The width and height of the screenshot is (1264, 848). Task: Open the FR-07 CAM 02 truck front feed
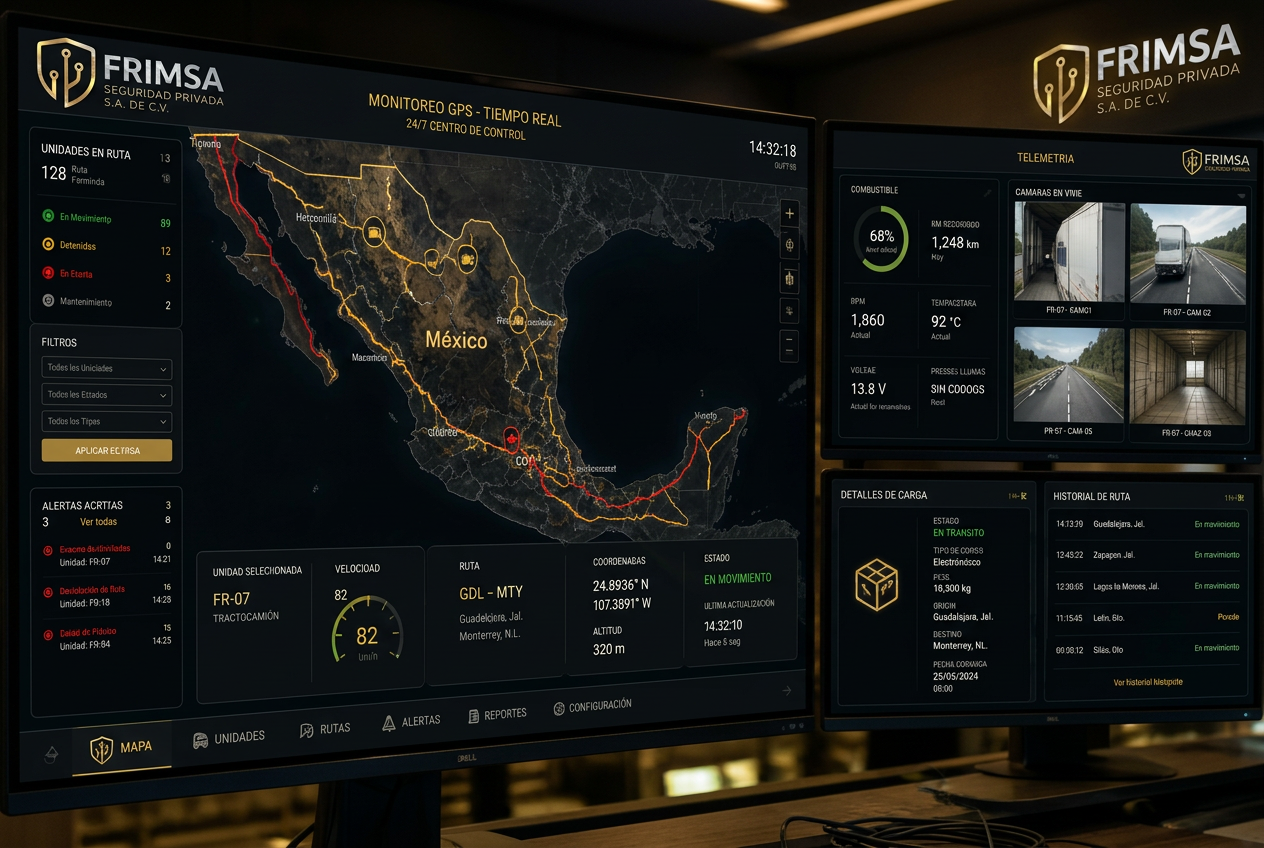click(1188, 255)
